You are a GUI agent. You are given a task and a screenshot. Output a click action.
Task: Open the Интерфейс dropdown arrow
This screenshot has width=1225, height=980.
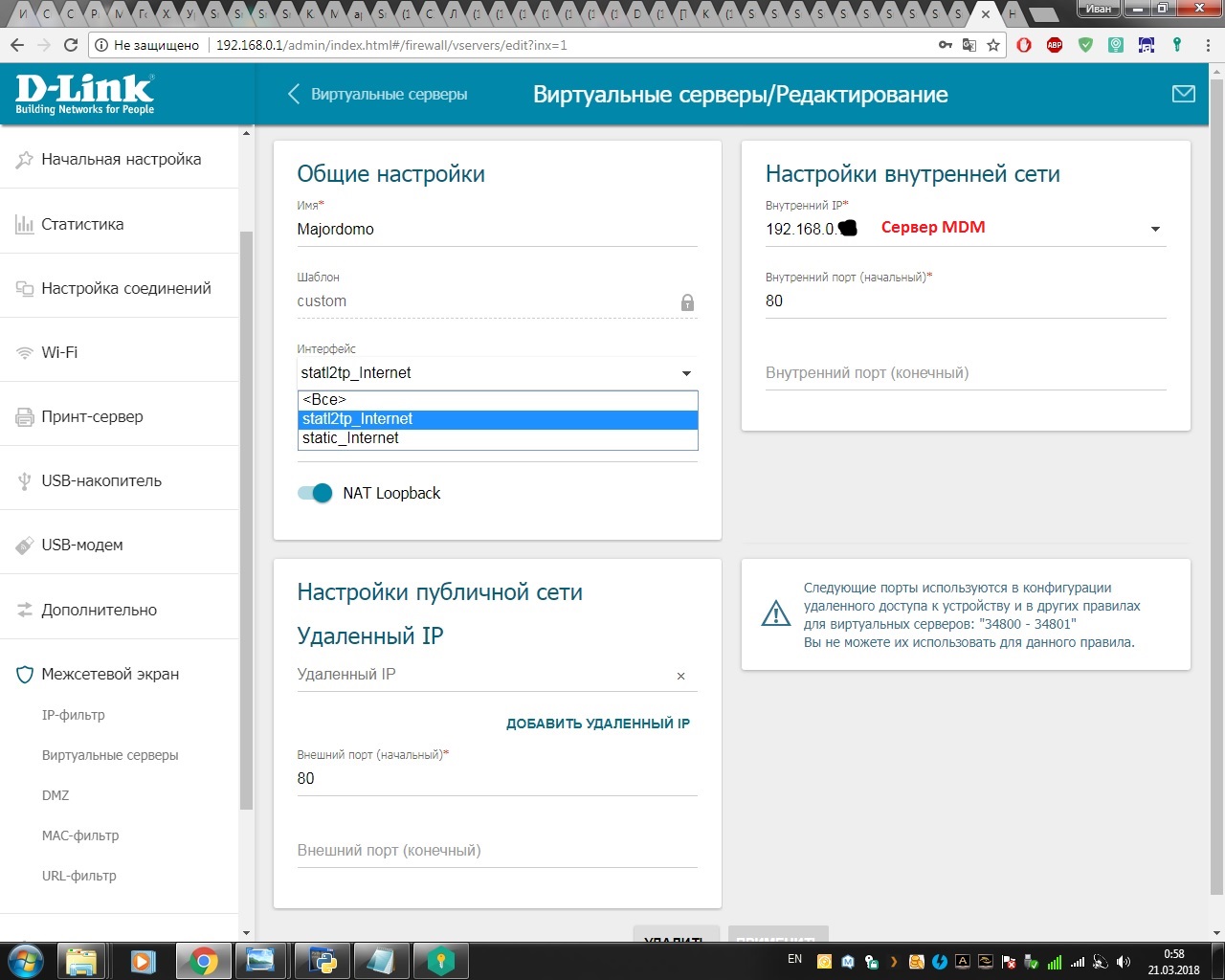[686, 373]
